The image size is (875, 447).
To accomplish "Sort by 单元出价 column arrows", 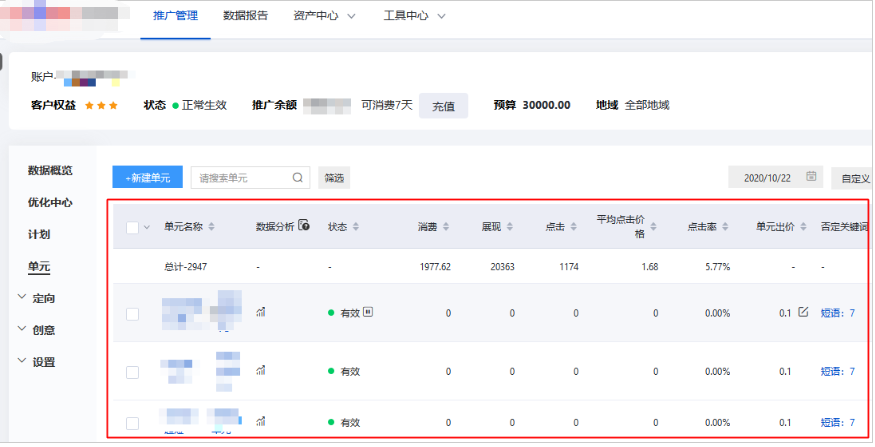I will 803,227.
